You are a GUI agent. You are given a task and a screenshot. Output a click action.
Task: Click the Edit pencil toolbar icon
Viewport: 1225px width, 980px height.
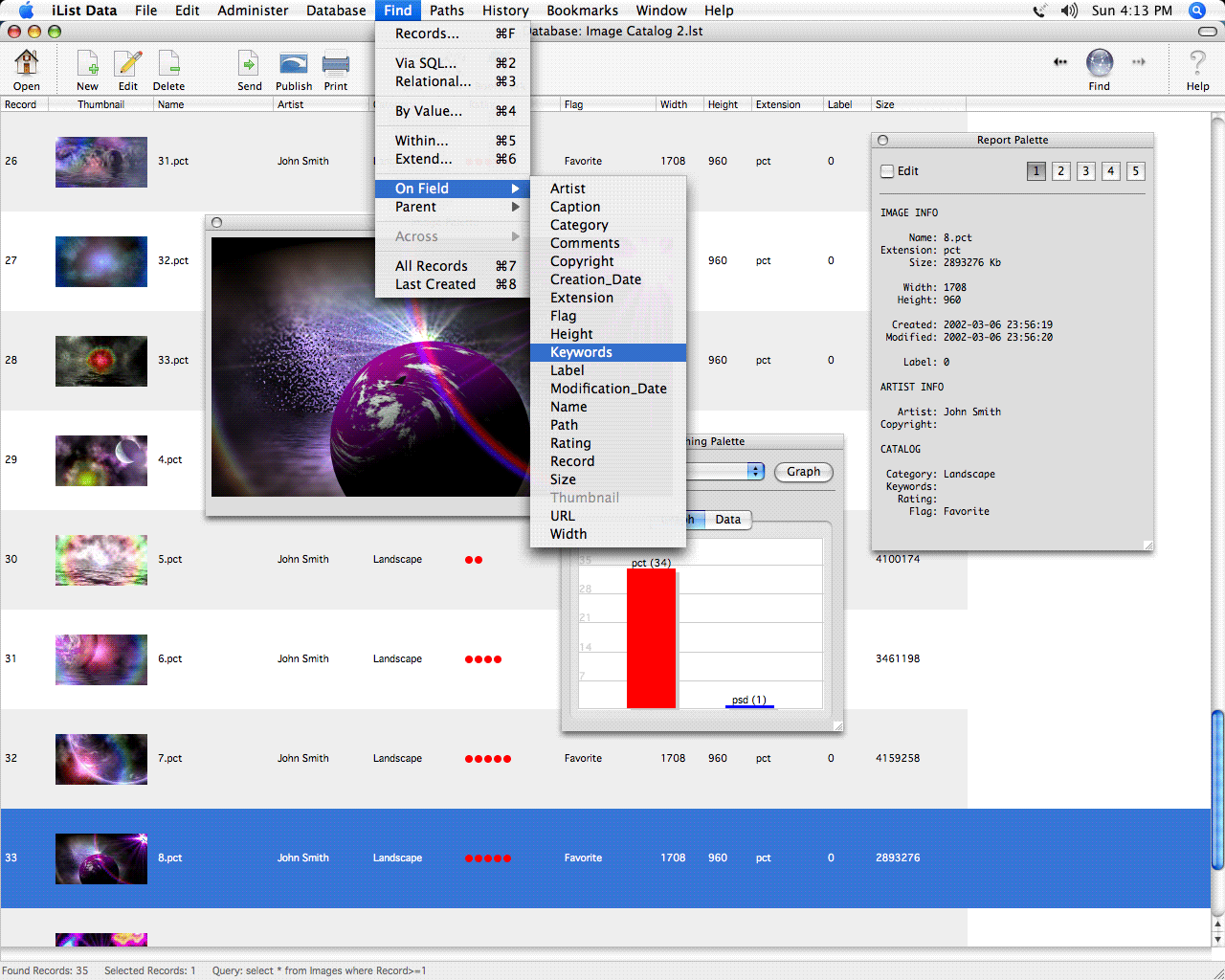click(x=127, y=63)
